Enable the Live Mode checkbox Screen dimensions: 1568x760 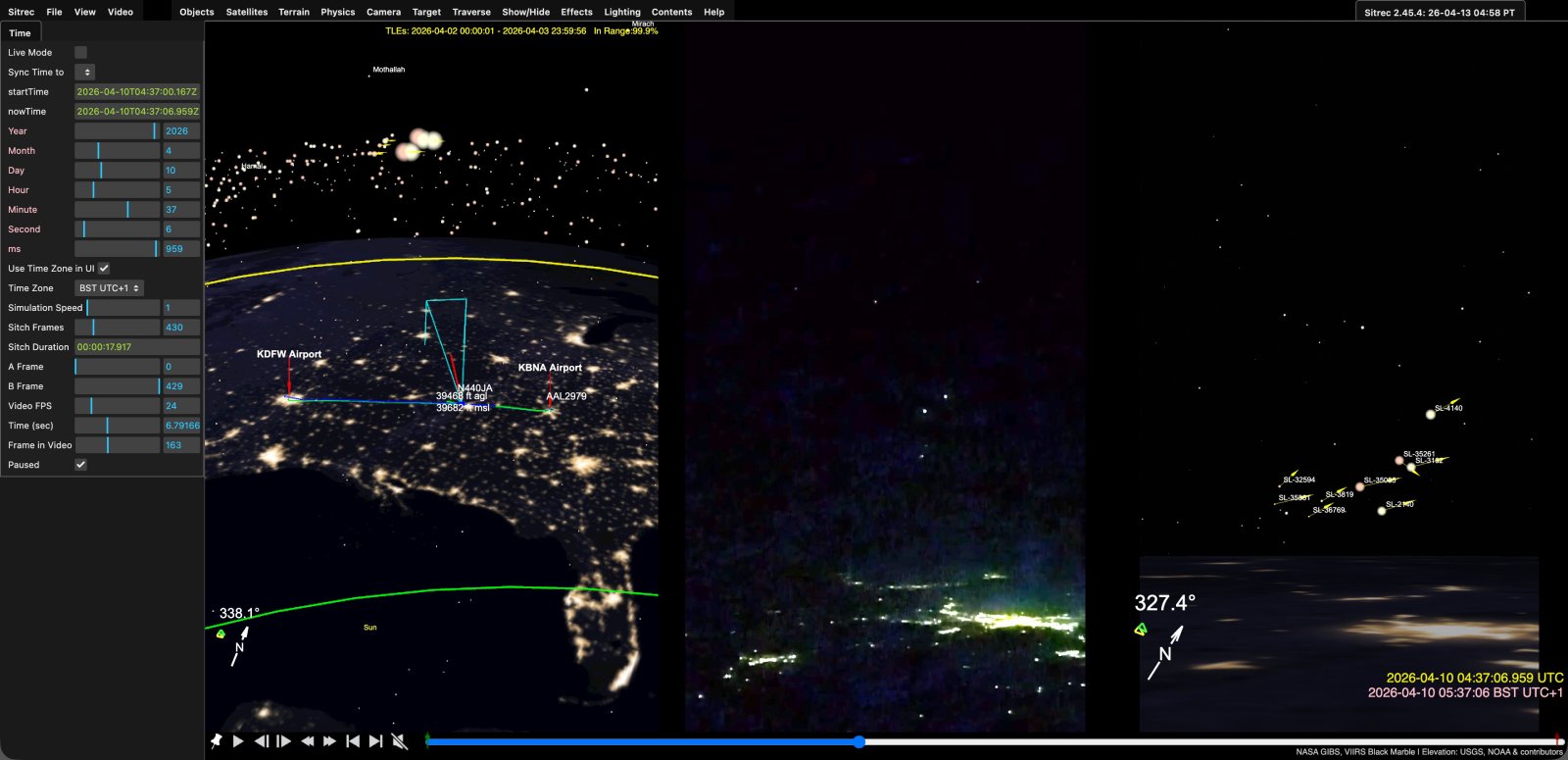[x=81, y=53]
